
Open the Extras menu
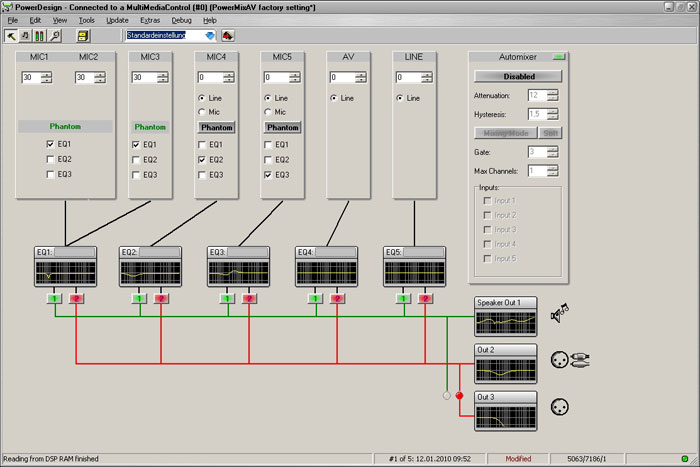pyautogui.click(x=150, y=20)
